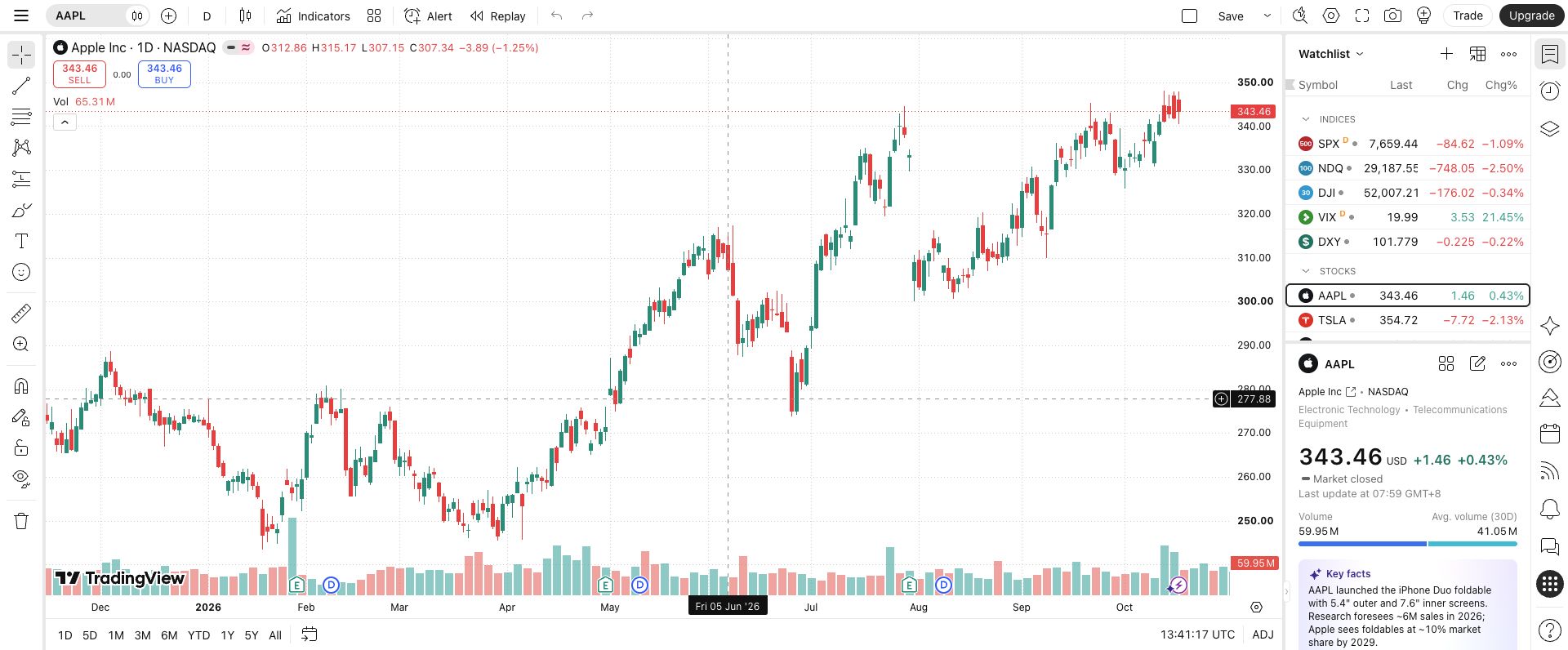
Task: Toggle ADJ adjusted price data
Action: tap(1263, 634)
